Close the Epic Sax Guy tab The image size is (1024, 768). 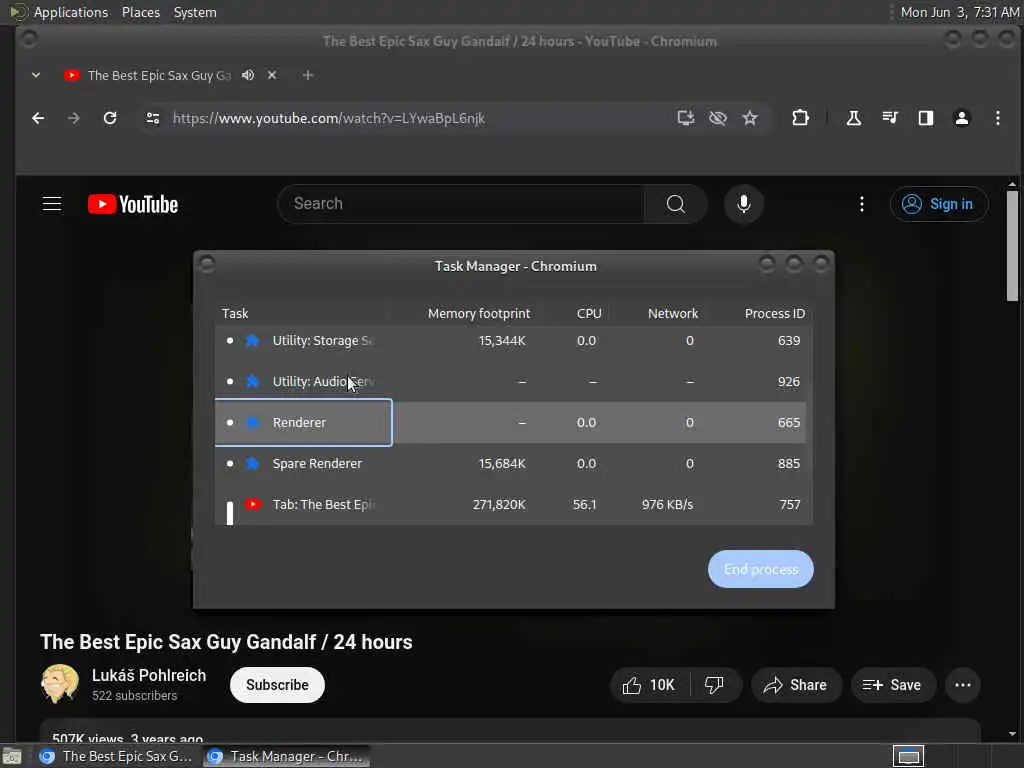(272, 75)
